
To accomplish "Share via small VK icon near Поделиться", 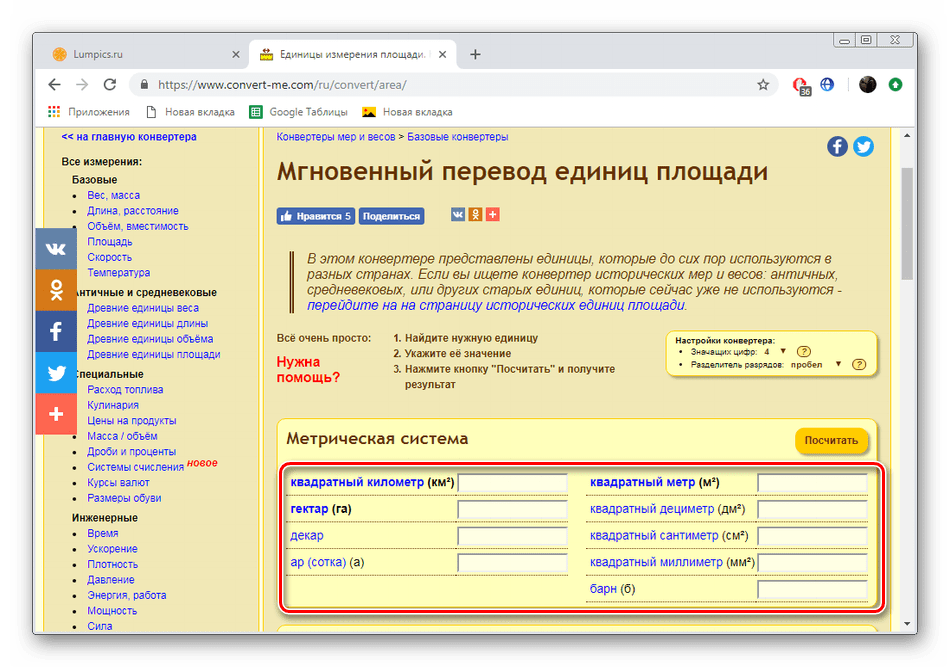I will click(x=458, y=214).
